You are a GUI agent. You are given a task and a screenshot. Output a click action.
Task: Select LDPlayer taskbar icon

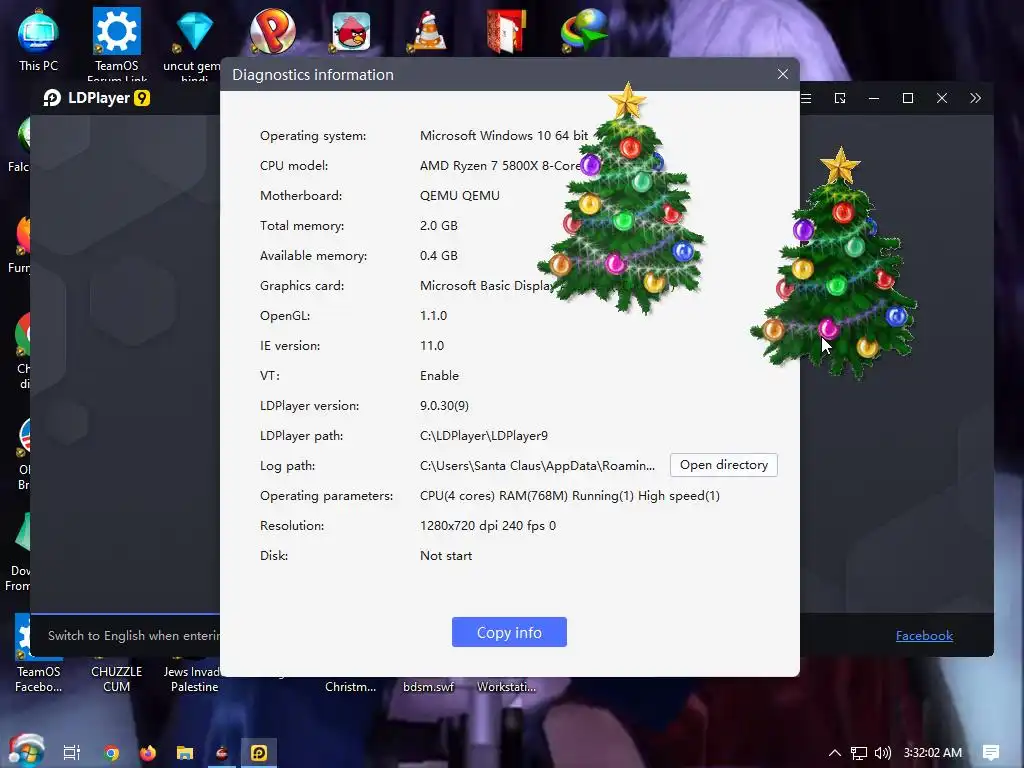point(259,753)
